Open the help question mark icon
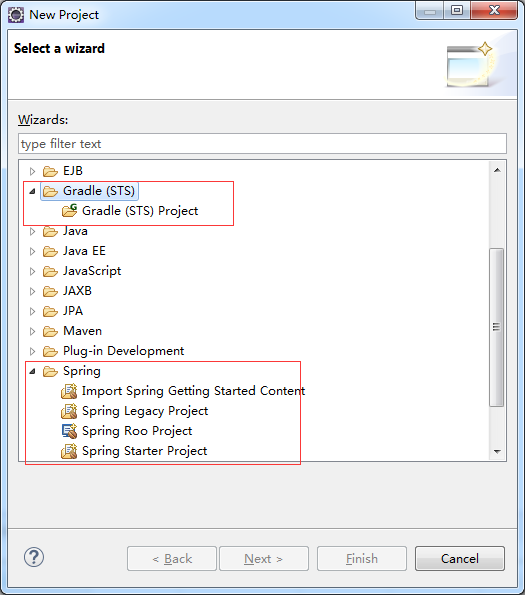 (x=34, y=557)
